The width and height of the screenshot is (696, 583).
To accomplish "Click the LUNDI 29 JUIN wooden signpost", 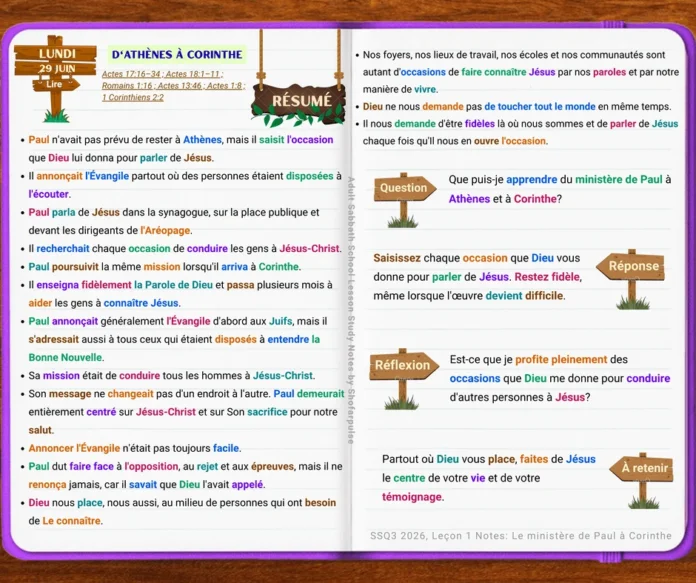I will [55, 60].
